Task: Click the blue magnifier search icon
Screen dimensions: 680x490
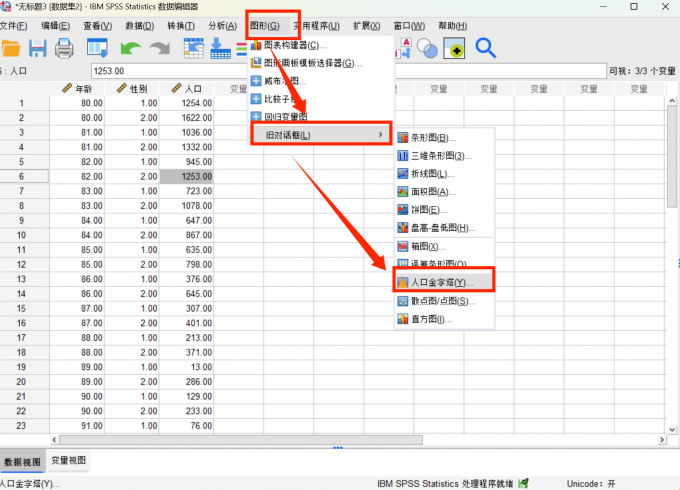Action: (x=485, y=48)
